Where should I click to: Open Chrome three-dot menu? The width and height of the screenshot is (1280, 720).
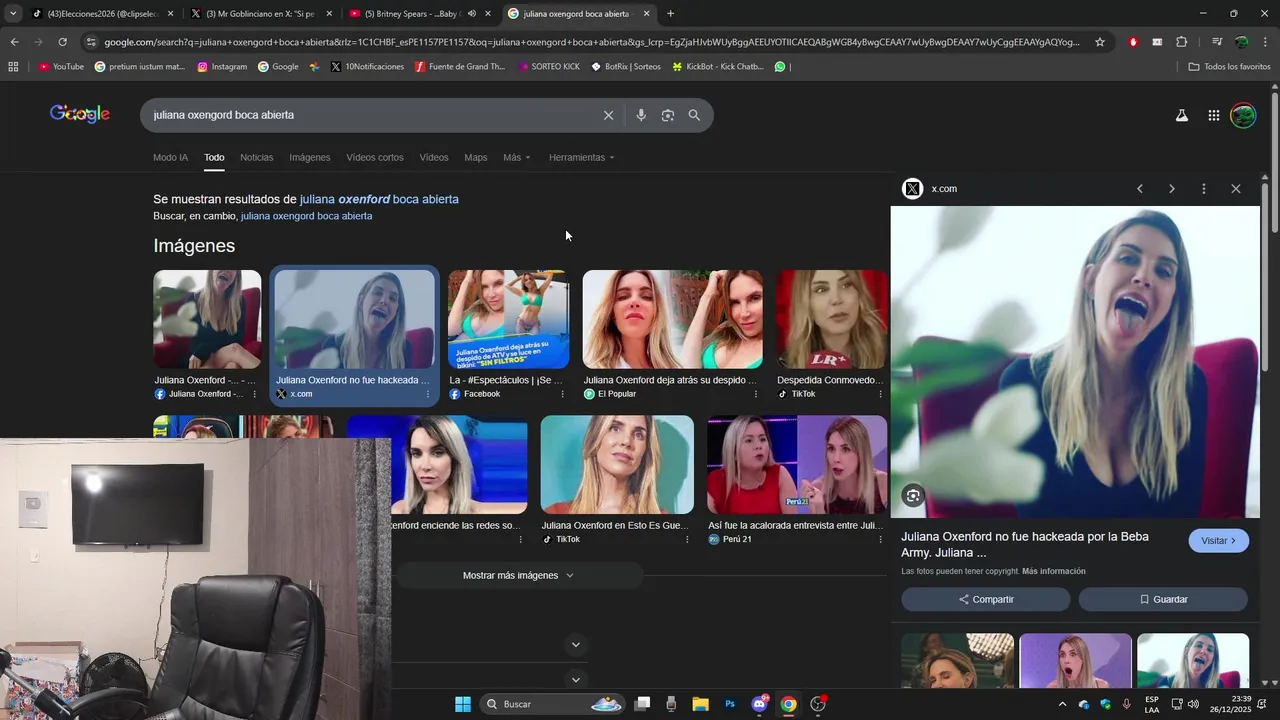pyautogui.click(x=1266, y=42)
